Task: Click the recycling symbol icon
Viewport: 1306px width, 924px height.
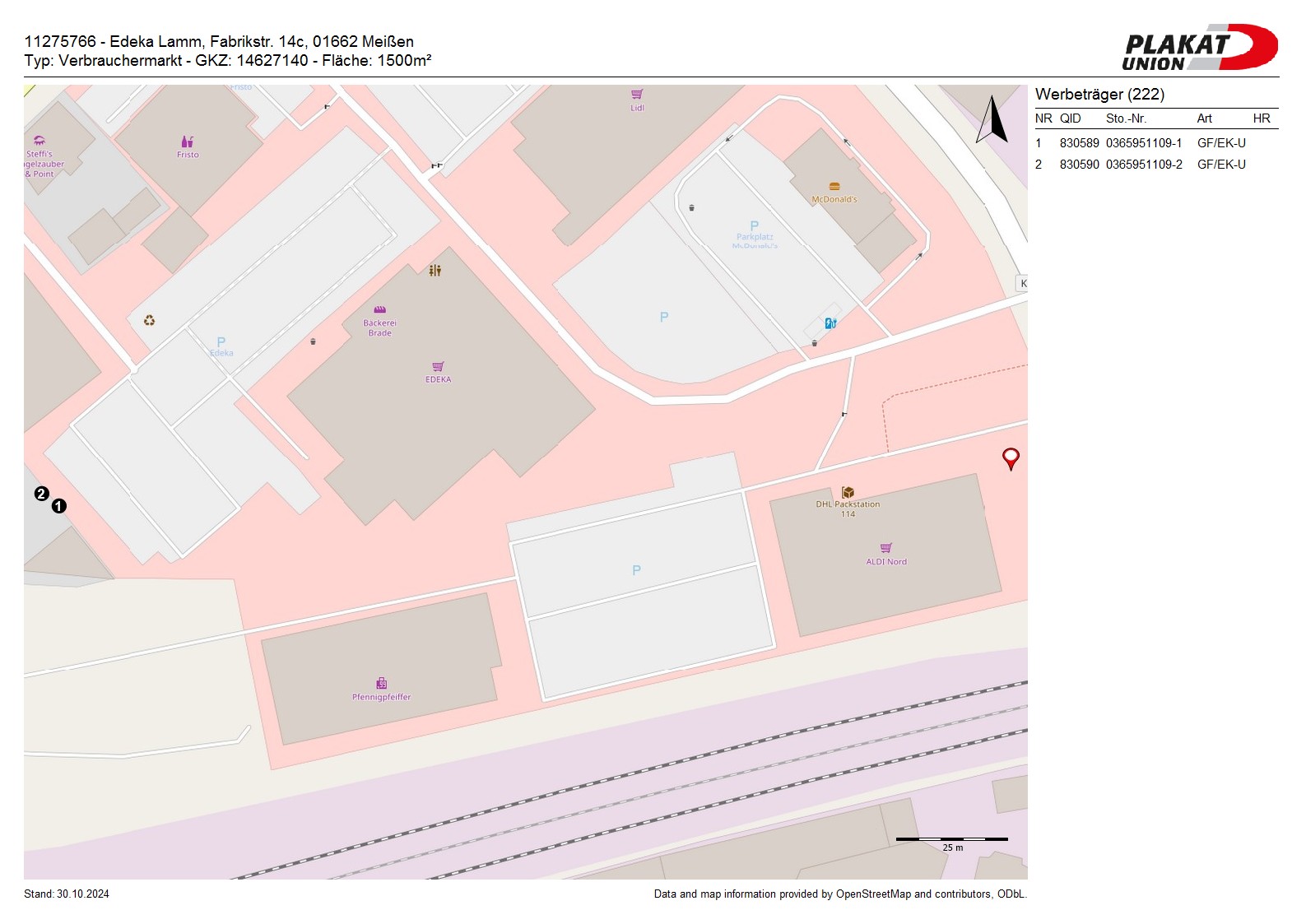Action: (149, 320)
